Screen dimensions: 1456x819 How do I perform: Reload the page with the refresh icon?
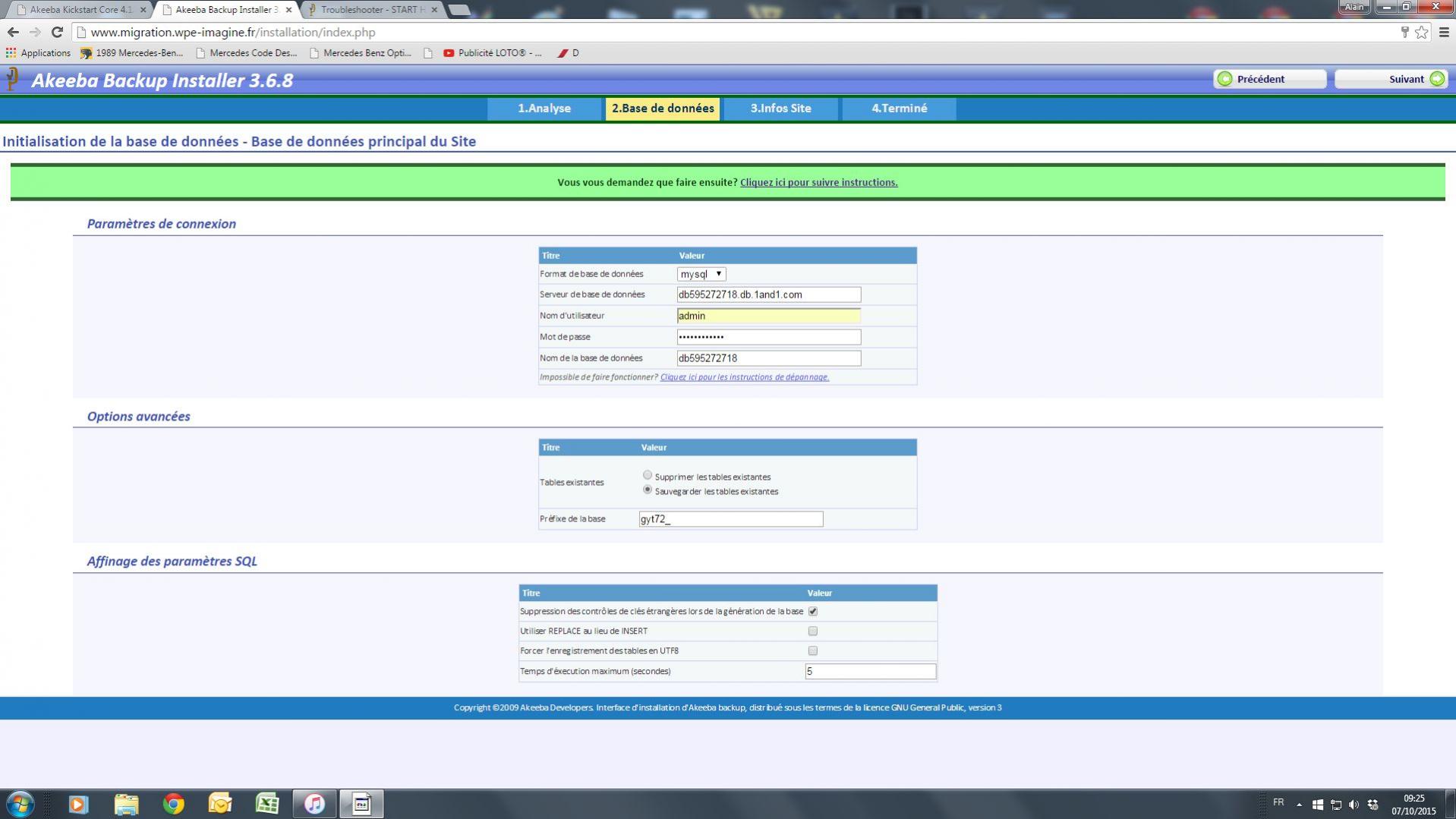pyautogui.click(x=57, y=32)
